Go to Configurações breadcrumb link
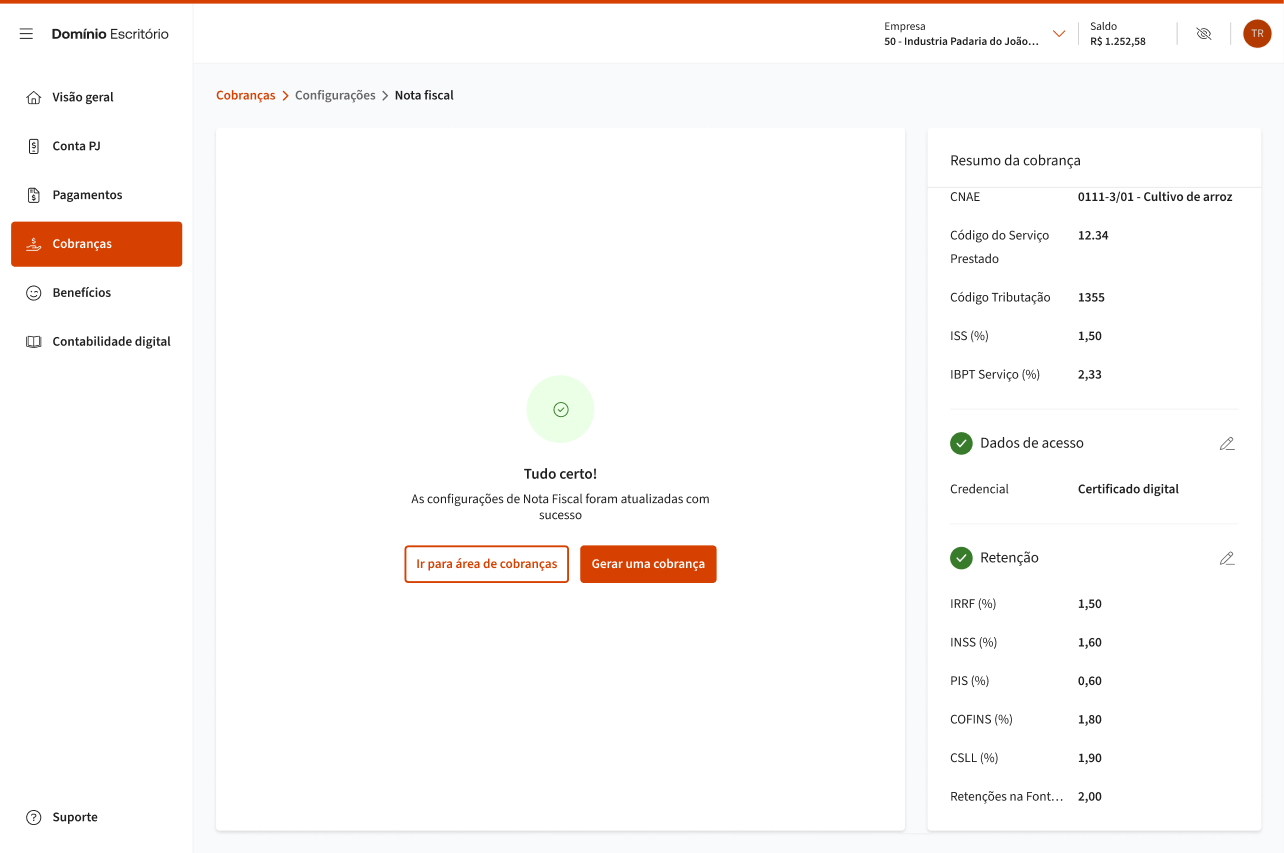Viewport: 1284px width, 853px height. point(335,95)
